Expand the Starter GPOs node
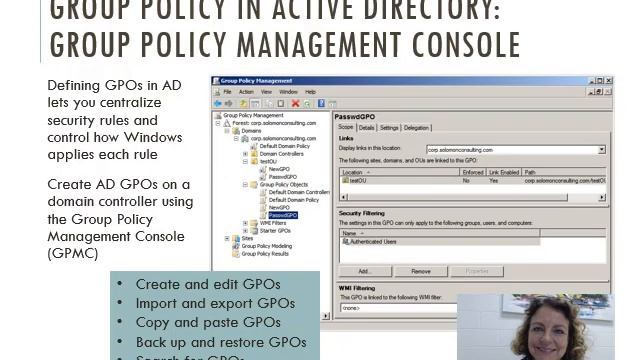The width and height of the screenshot is (640, 360). coord(245,231)
